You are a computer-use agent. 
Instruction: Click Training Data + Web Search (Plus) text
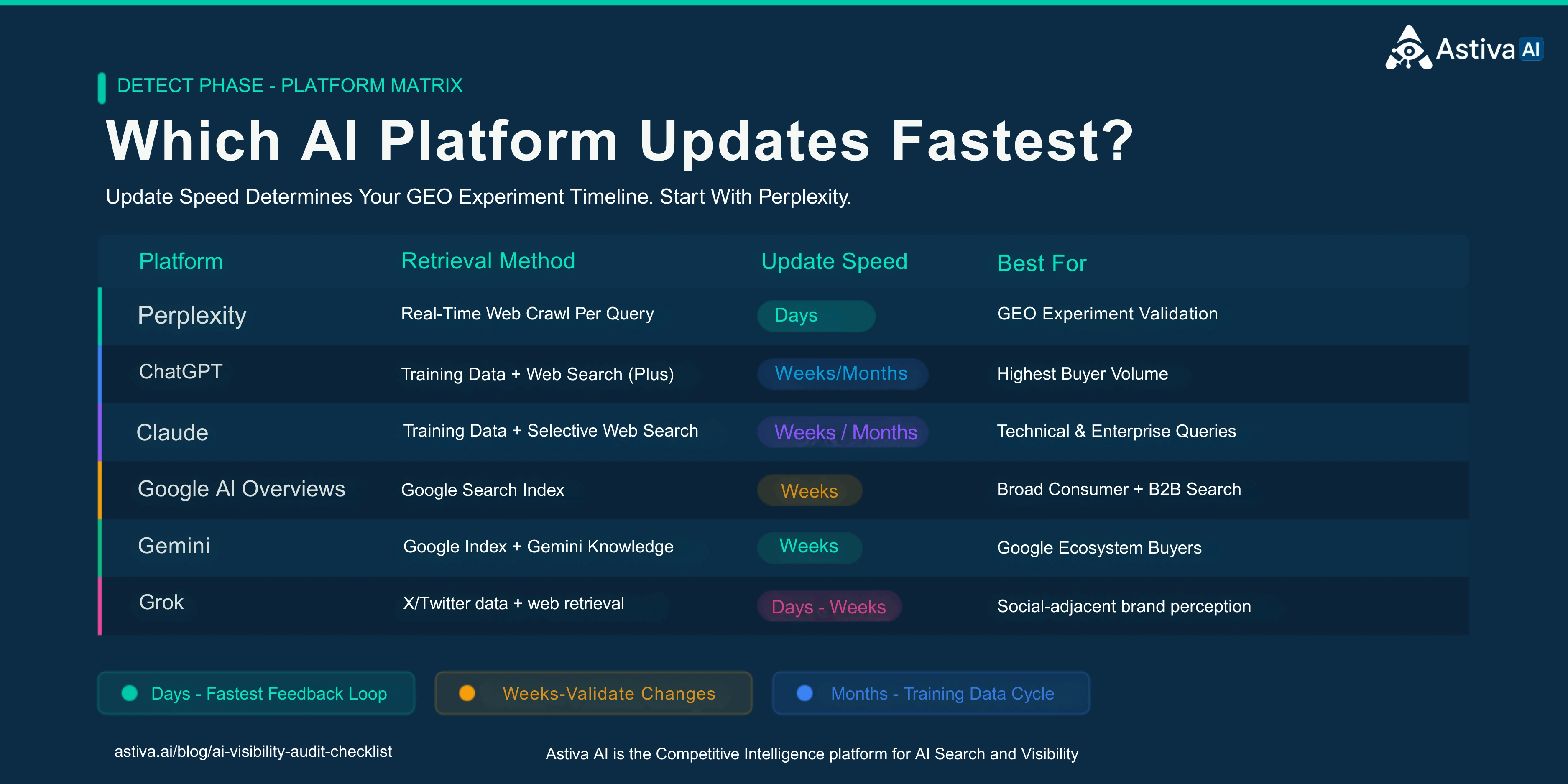[x=537, y=374]
